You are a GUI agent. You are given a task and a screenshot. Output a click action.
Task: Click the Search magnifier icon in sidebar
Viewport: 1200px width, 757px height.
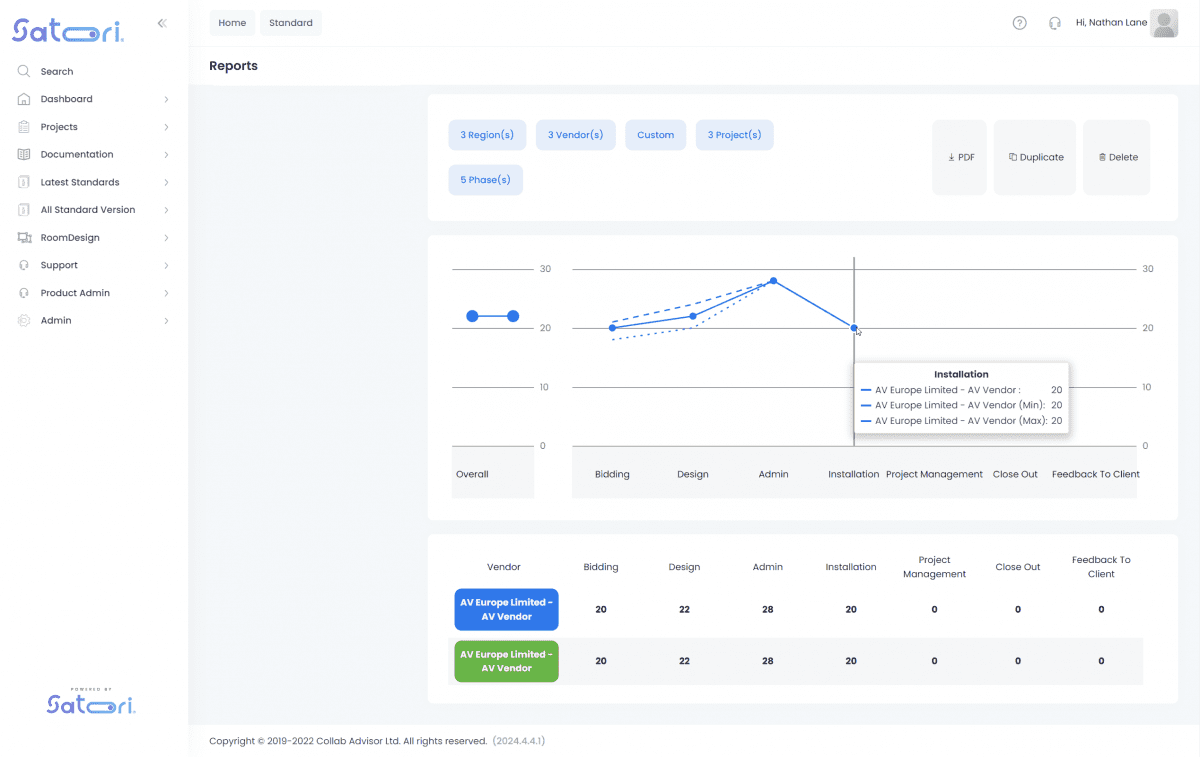tap(24, 71)
